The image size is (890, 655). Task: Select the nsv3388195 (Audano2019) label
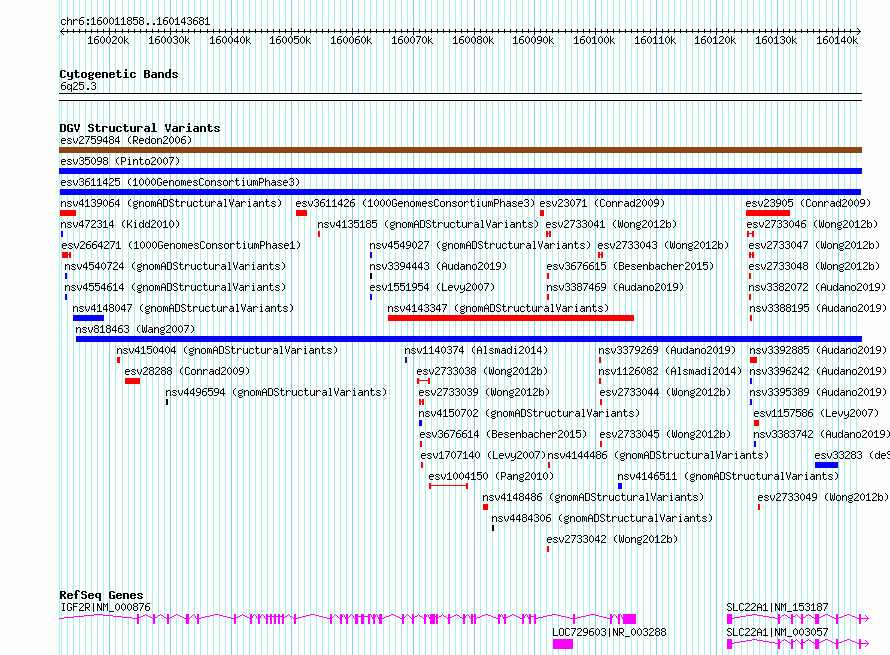pyautogui.click(x=818, y=308)
